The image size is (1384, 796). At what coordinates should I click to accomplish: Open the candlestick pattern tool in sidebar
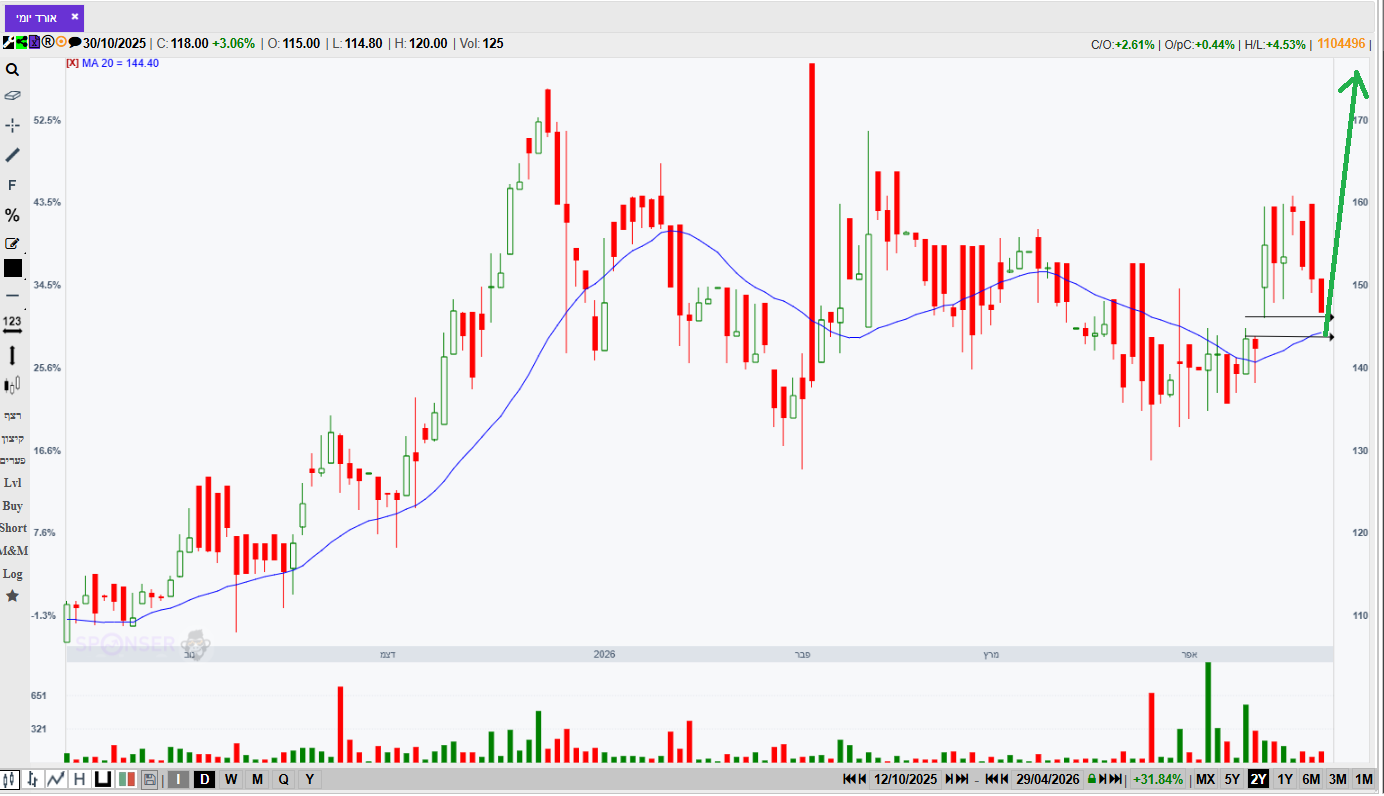point(13,385)
